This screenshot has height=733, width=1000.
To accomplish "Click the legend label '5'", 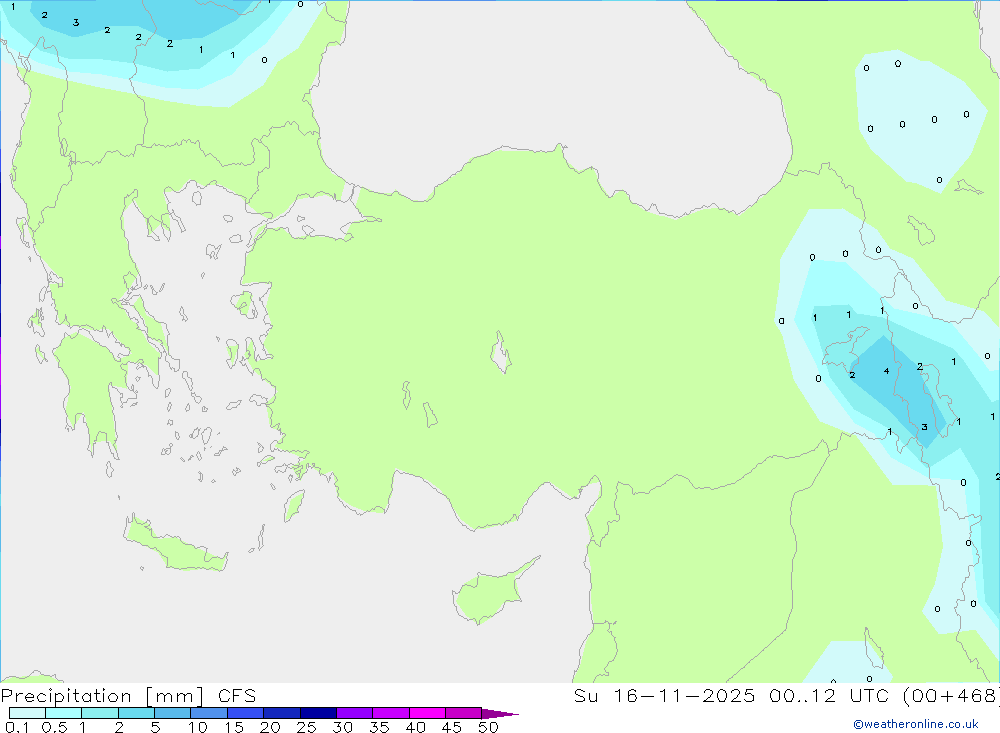I will pos(155,727).
